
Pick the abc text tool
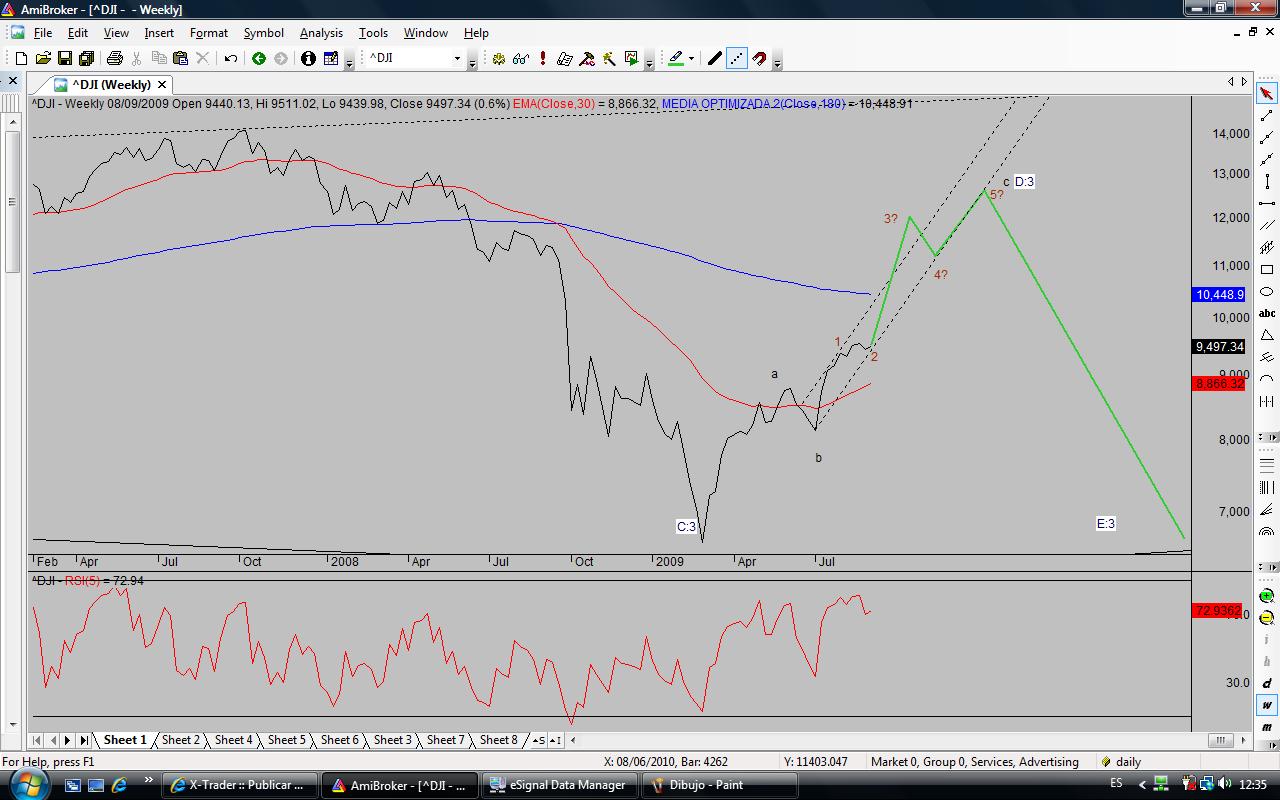(1267, 313)
